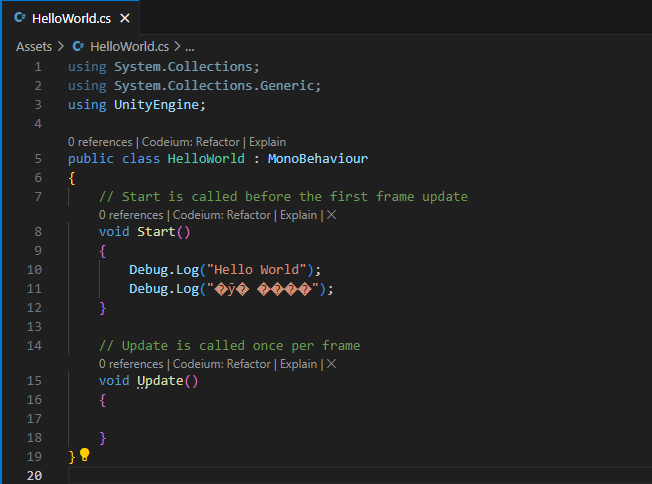Image resolution: width=652 pixels, height=484 pixels.
Task: Click 'using UnityEngine;' statement
Action: (137, 105)
